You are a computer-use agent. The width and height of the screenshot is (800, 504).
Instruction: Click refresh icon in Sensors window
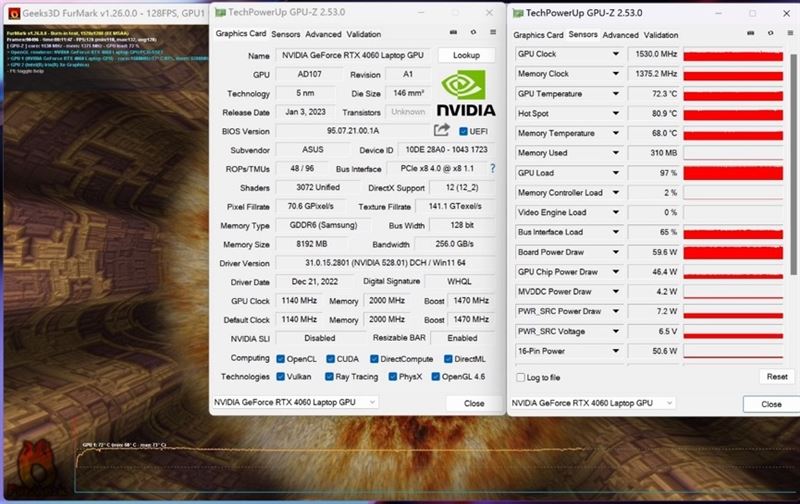point(770,33)
